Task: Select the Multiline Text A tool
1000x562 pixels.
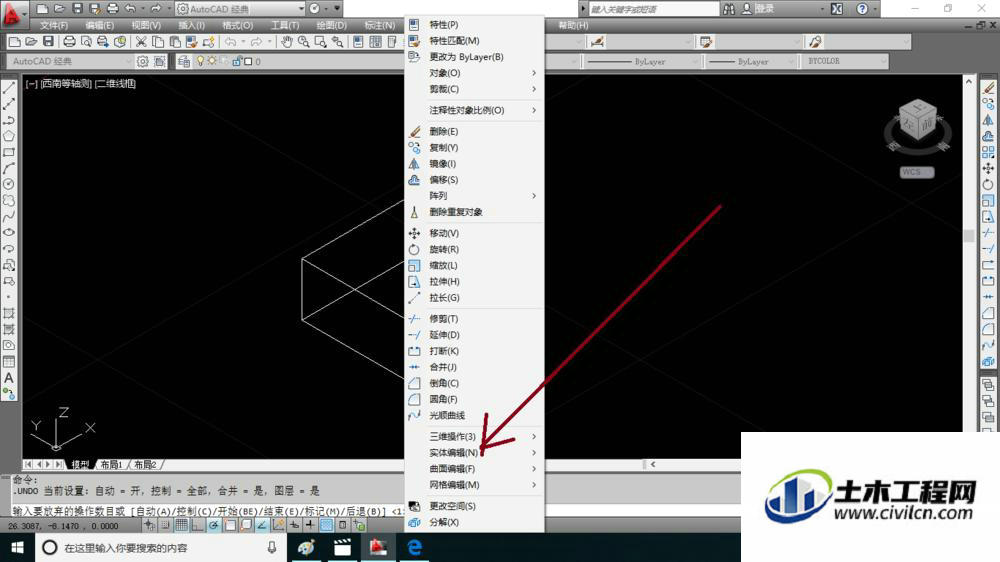Action: pyautogui.click(x=9, y=378)
